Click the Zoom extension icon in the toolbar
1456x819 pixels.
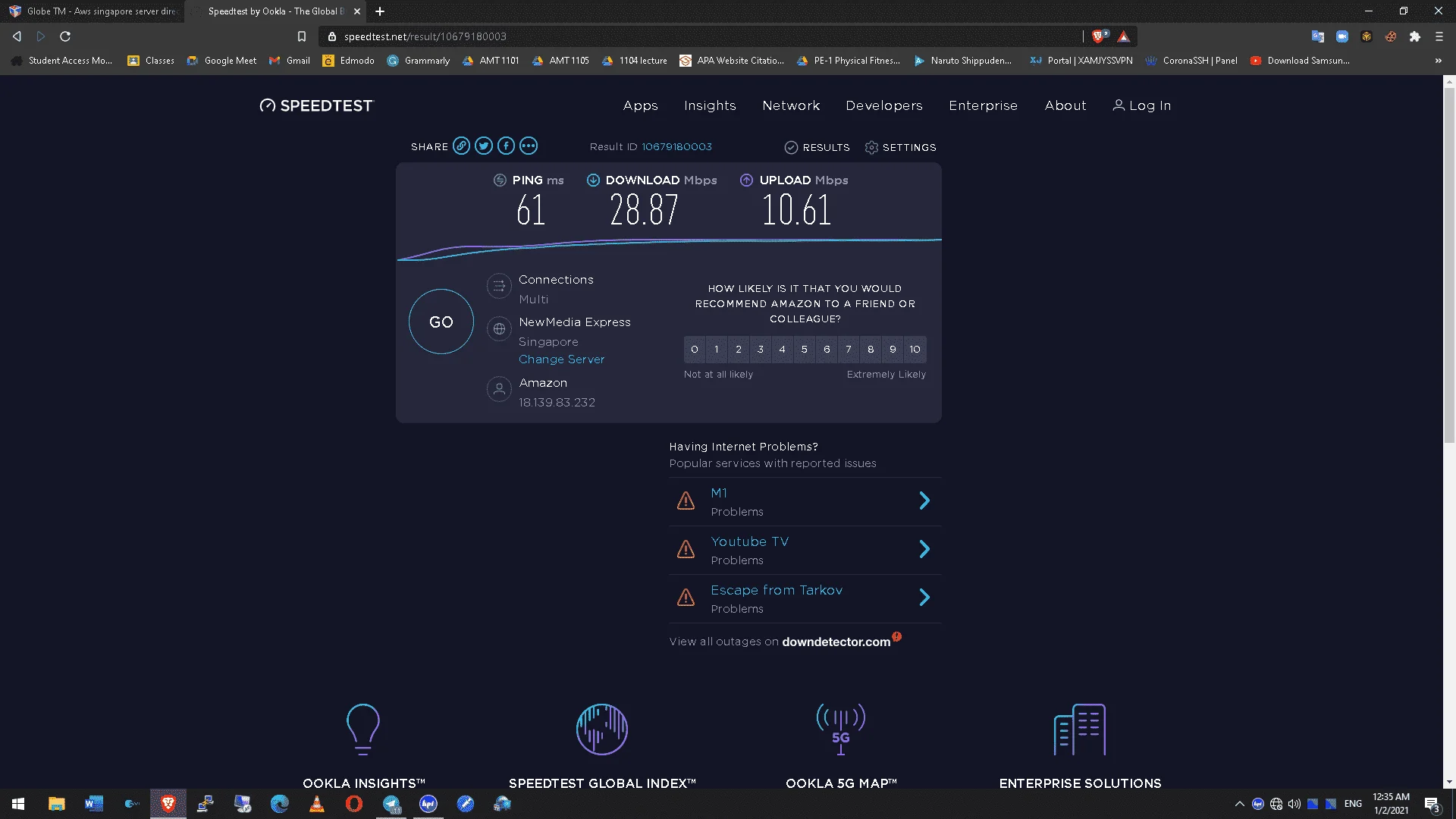tap(1342, 36)
